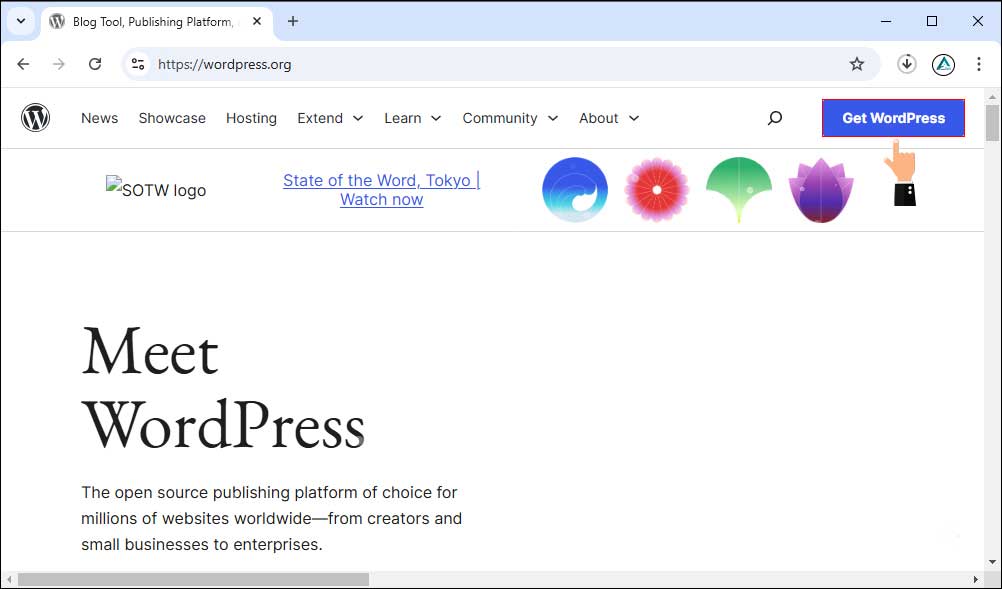This screenshot has width=1002, height=589.
Task: Click the WordPress logo in site header
Action: click(35, 118)
